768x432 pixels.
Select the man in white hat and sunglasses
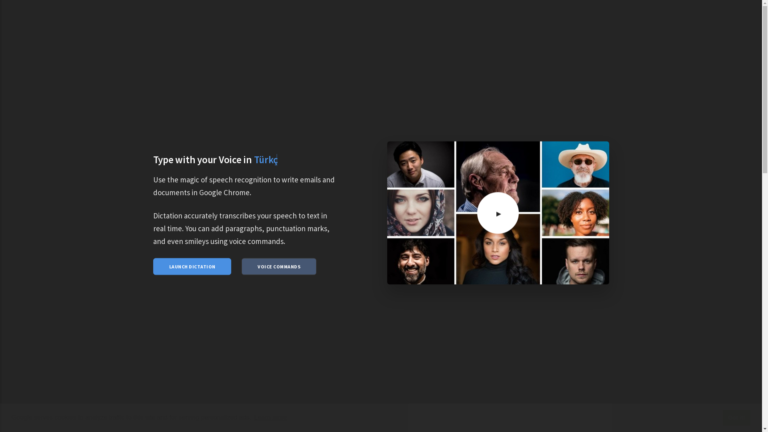point(575,164)
